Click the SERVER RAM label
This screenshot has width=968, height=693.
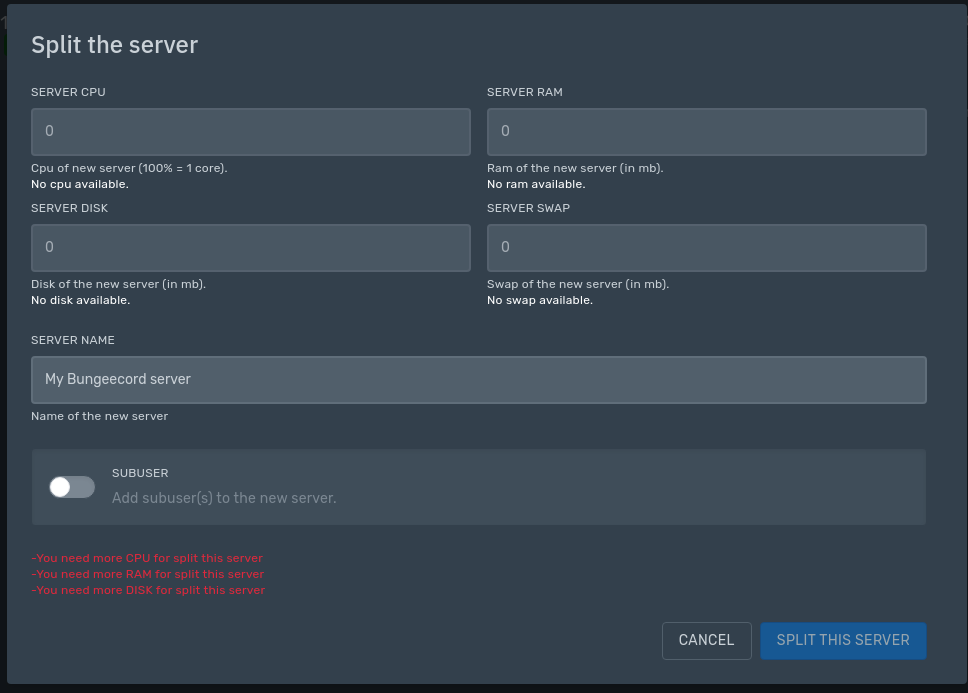tap(525, 92)
